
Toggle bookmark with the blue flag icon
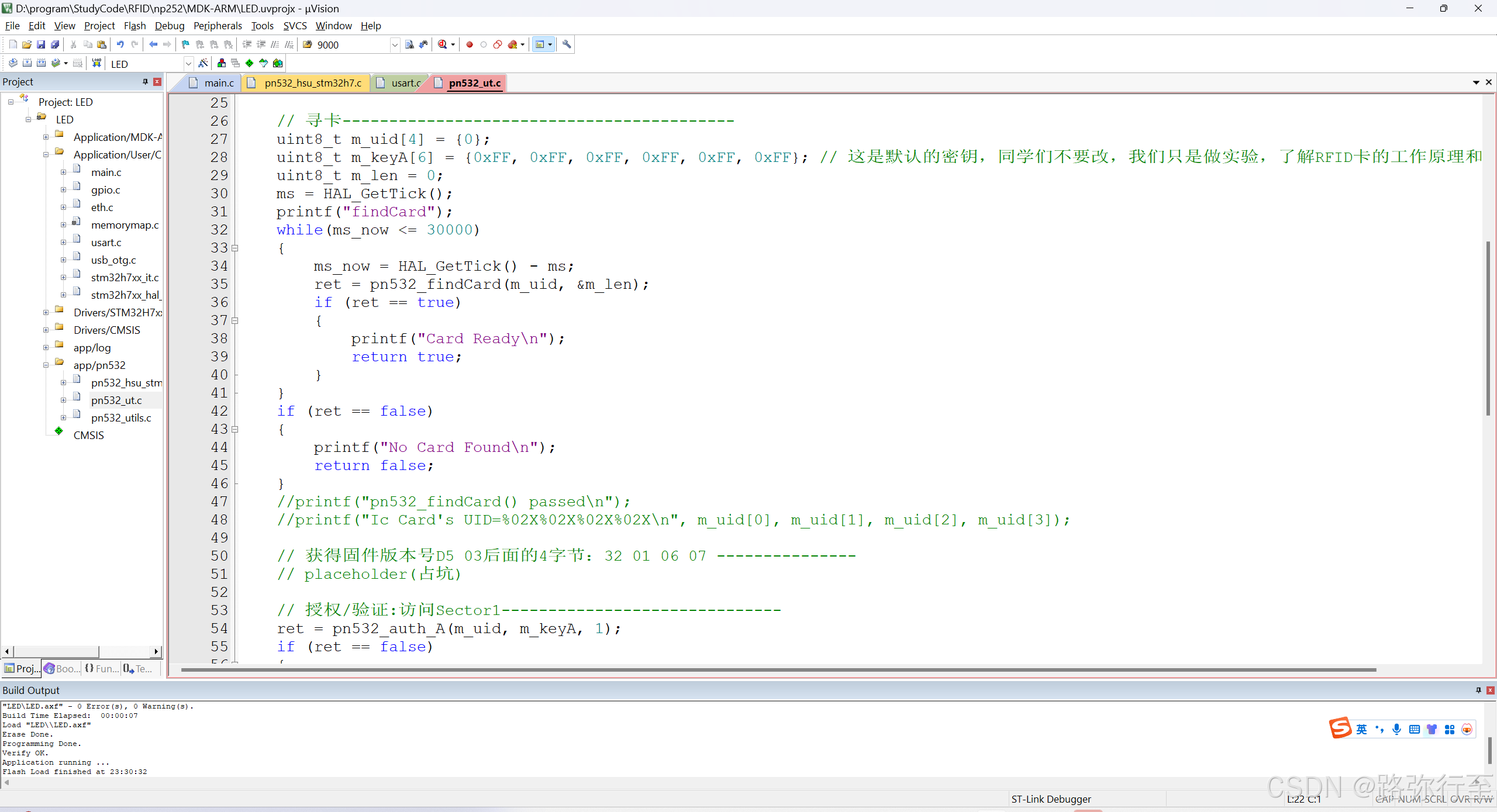tap(185, 44)
